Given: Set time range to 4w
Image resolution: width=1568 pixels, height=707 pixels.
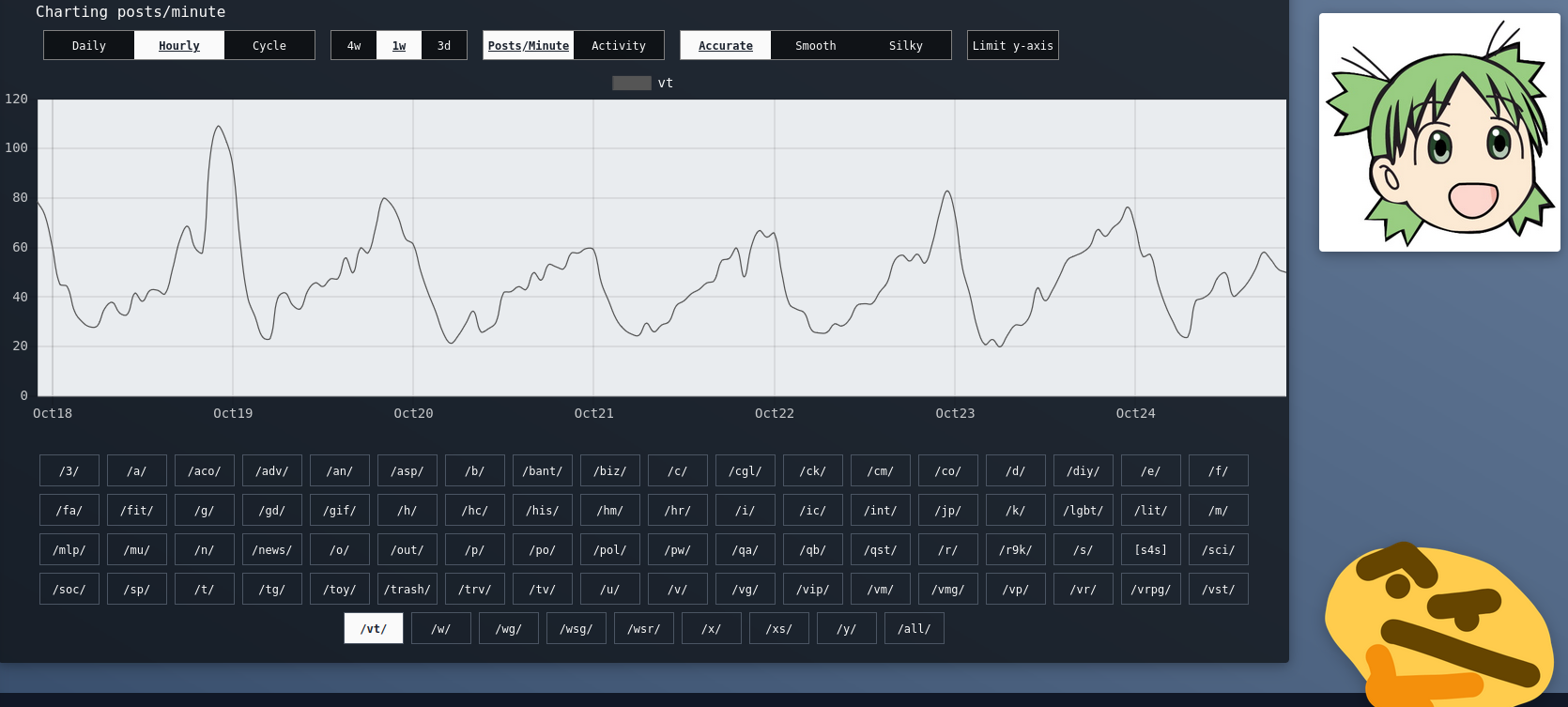Looking at the screenshot, I should (354, 45).
